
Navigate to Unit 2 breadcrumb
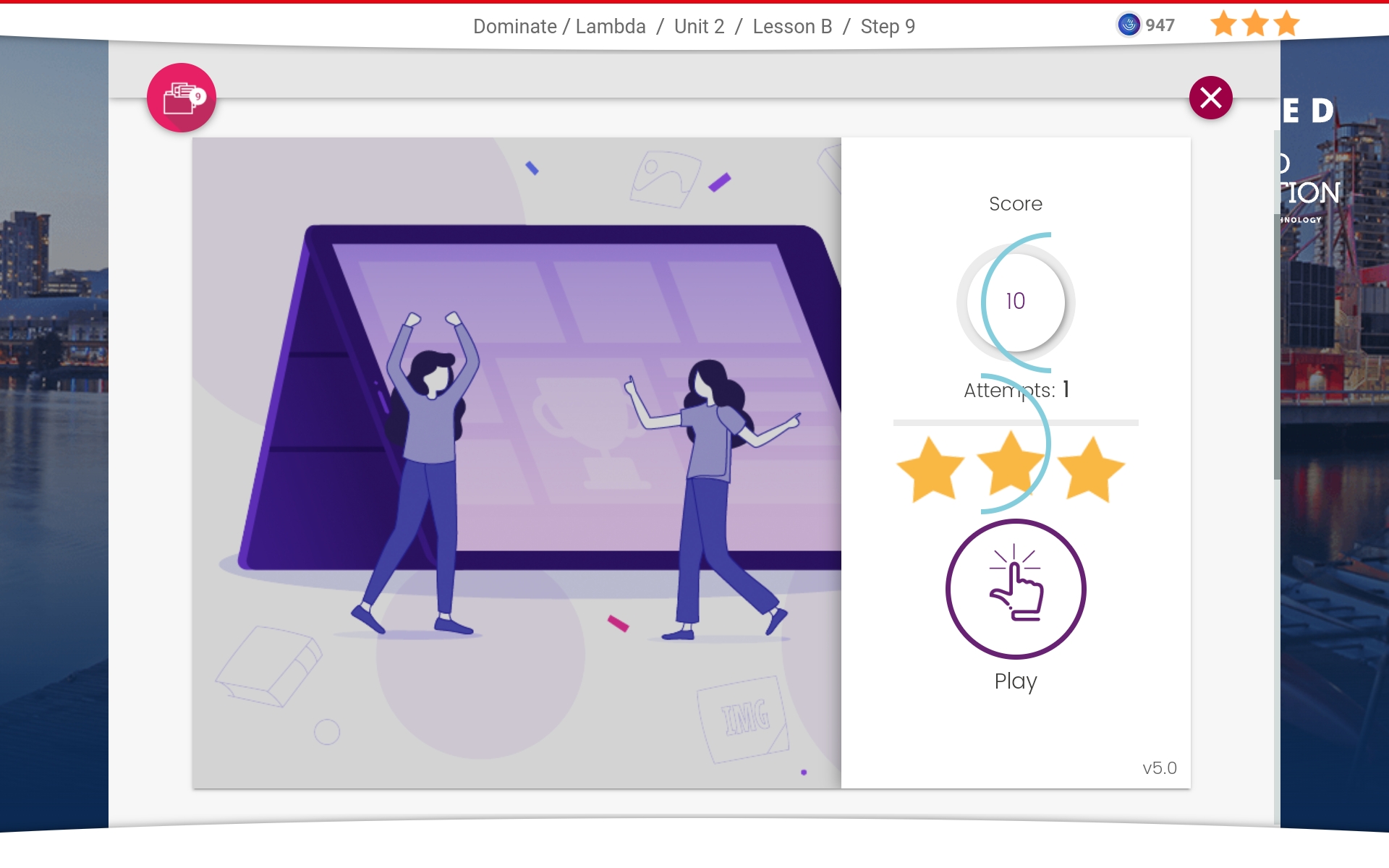coord(699,27)
